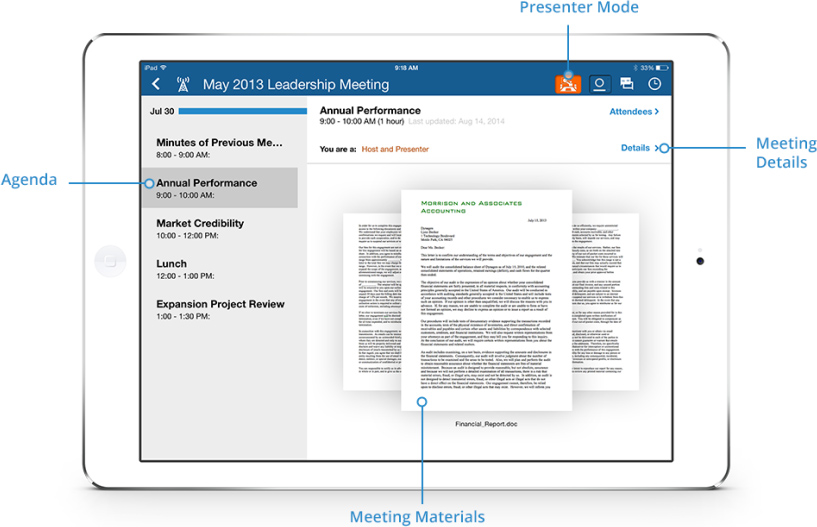Open the right background document page

coord(605,302)
